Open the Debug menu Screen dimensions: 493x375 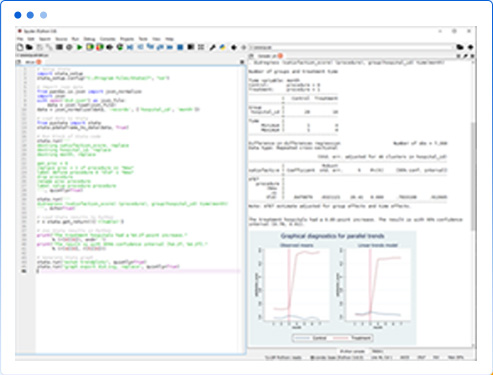[89, 39]
